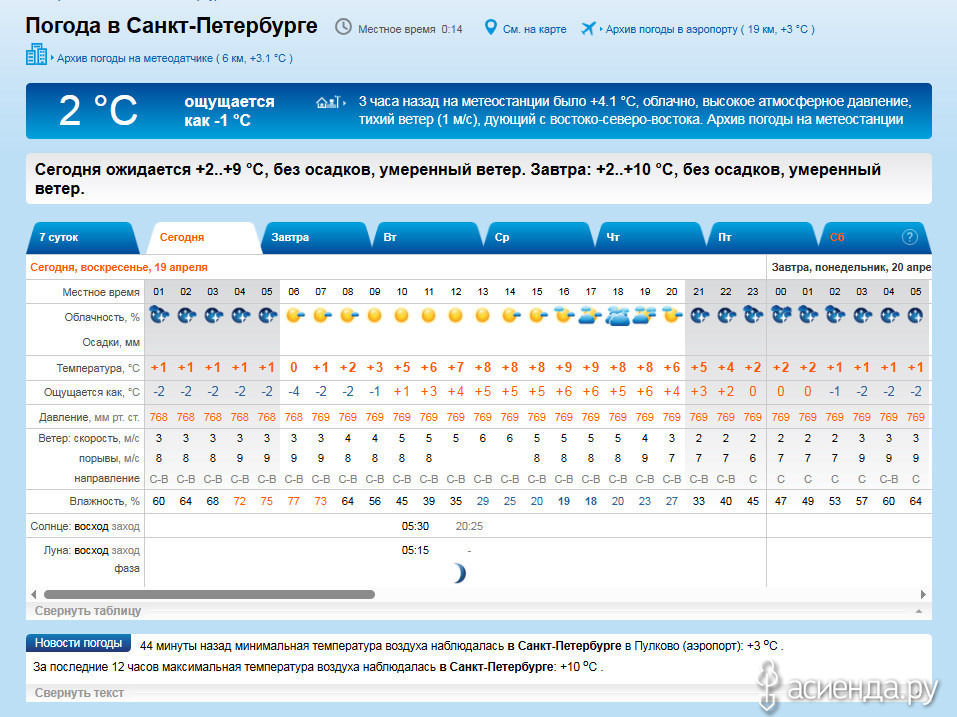Click the horizontal scrollbar thumb under the table

(208, 594)
